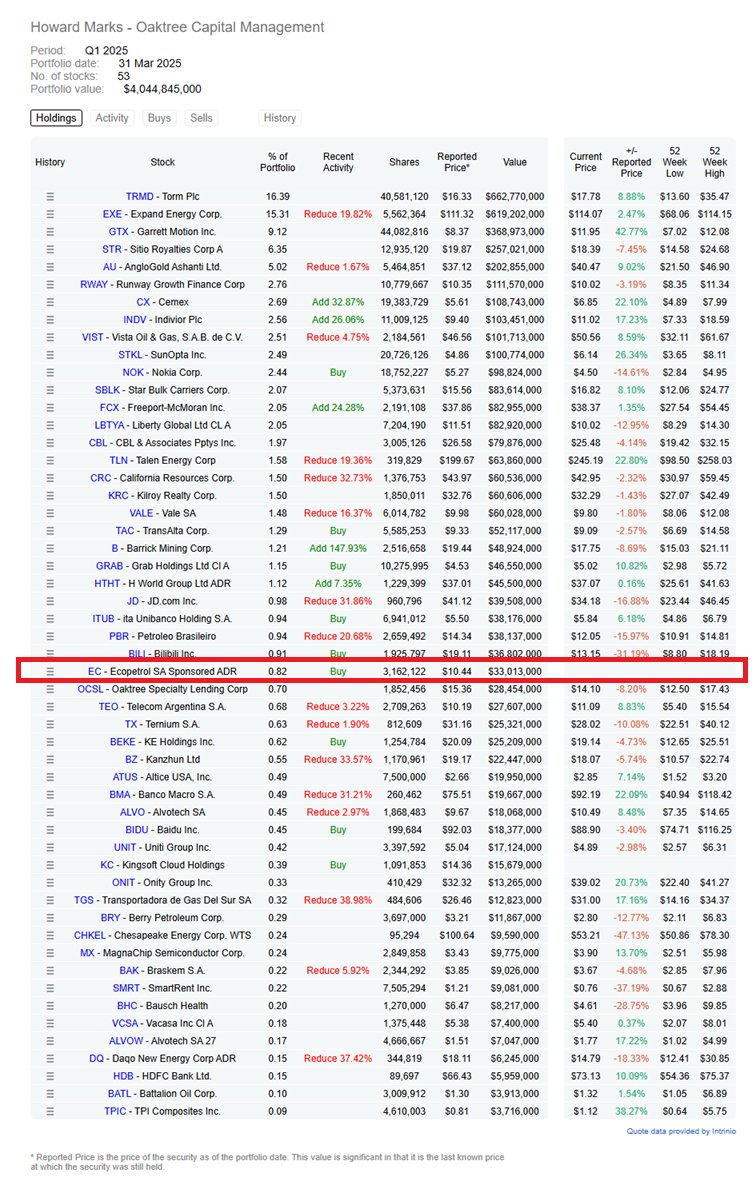The height and width of the screenshot is (1193, 756).
Task: Sort by Current Price column header
Action: pos(586,162)
